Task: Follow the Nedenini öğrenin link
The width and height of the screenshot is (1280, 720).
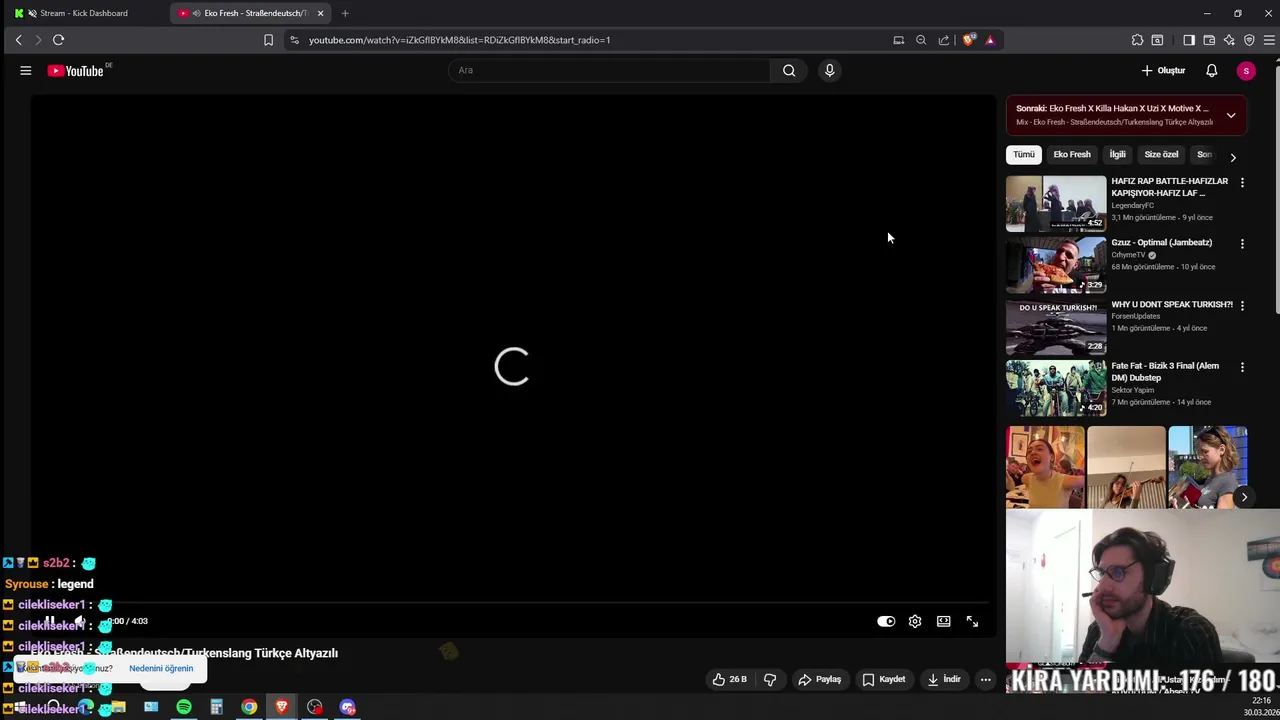Action: pyautogui.click(x=161, y=668)
